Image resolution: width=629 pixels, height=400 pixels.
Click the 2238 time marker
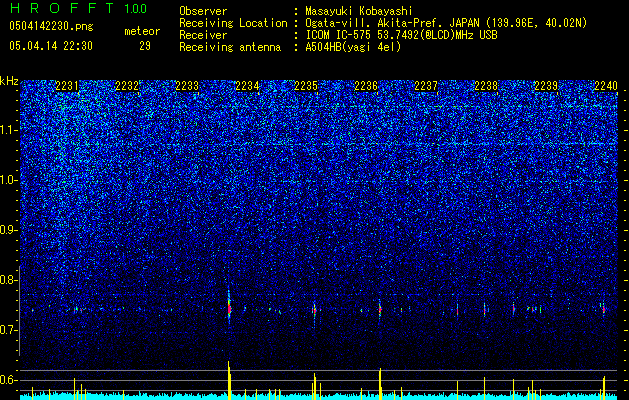[486, 86]
